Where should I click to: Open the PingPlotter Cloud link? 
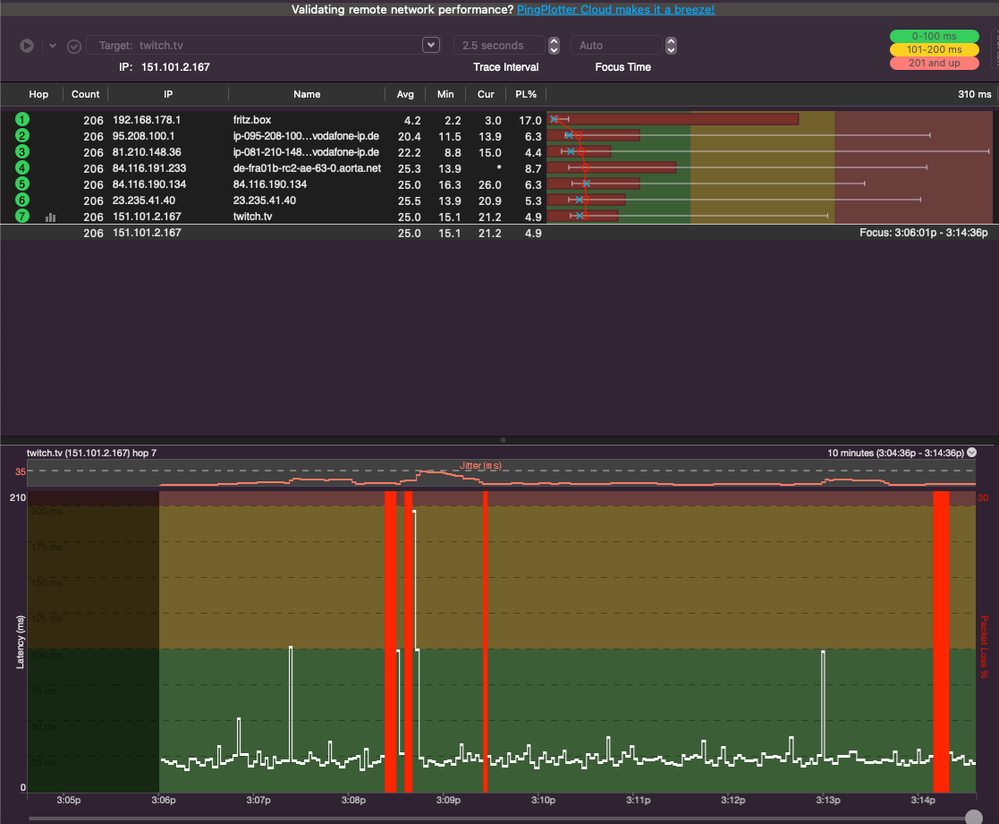[615, 9]
